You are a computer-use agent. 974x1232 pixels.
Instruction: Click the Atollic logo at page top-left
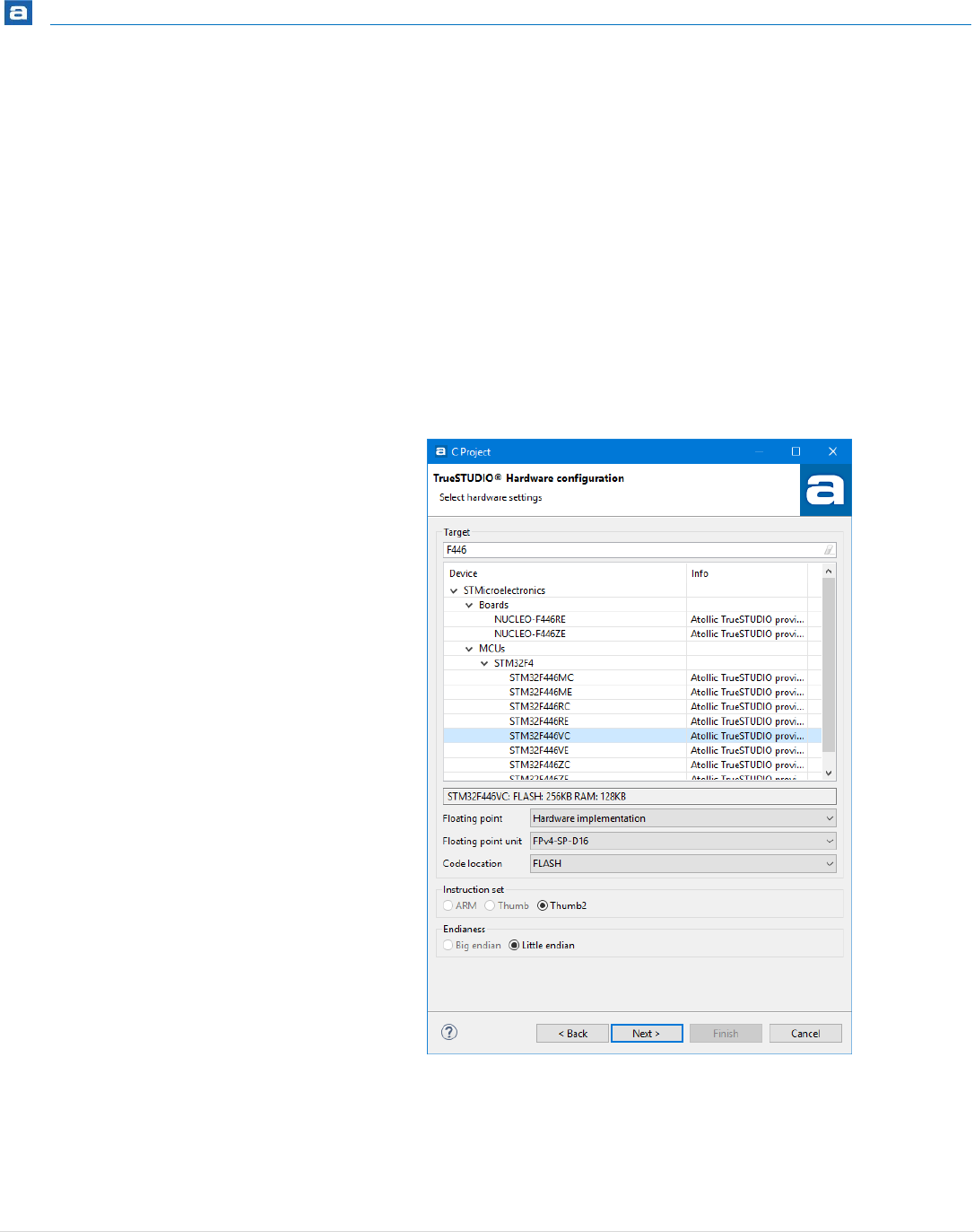tap(18, 13)
